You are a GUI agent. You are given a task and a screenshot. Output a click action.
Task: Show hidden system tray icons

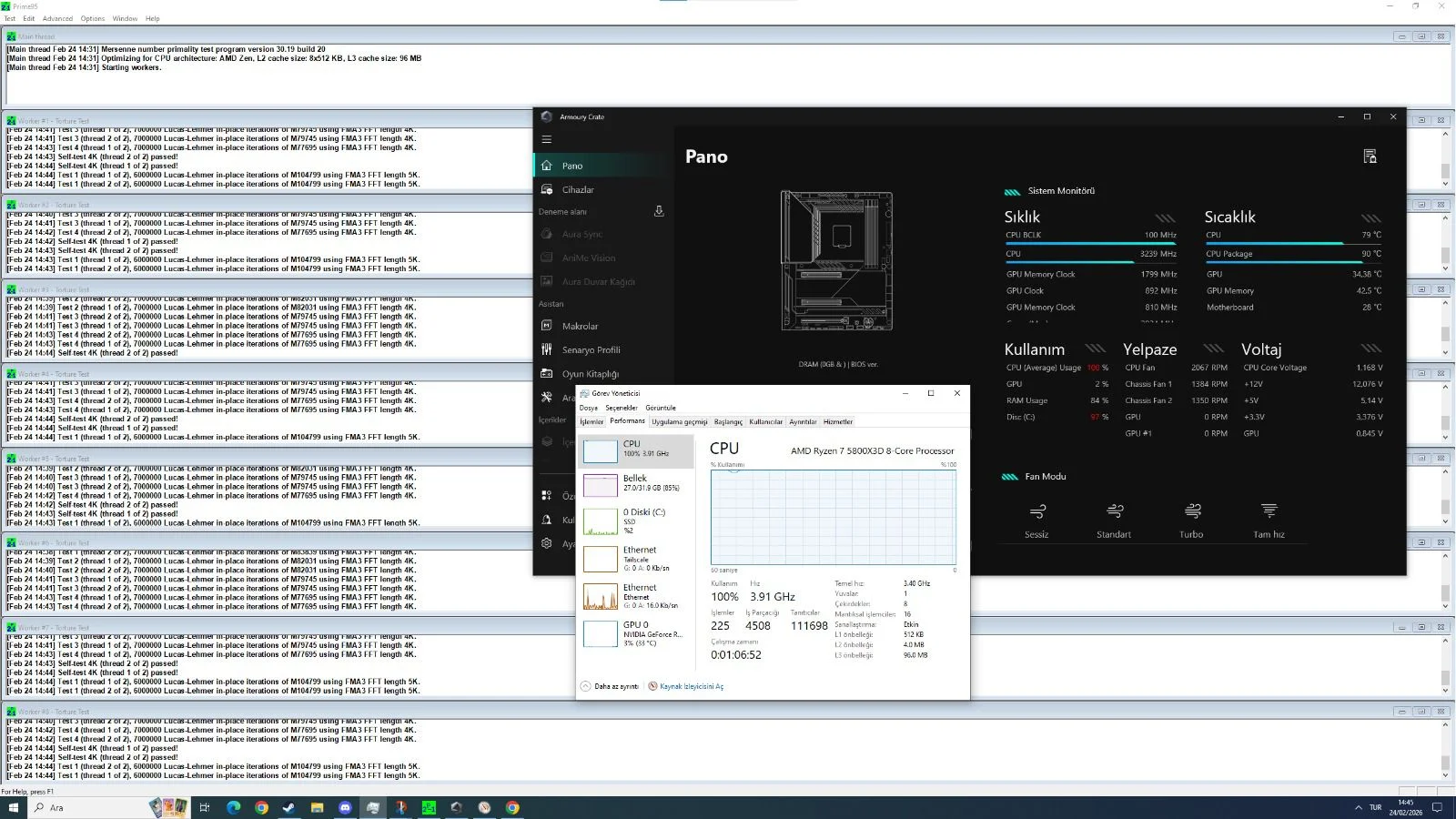(x=1359, y=807)
